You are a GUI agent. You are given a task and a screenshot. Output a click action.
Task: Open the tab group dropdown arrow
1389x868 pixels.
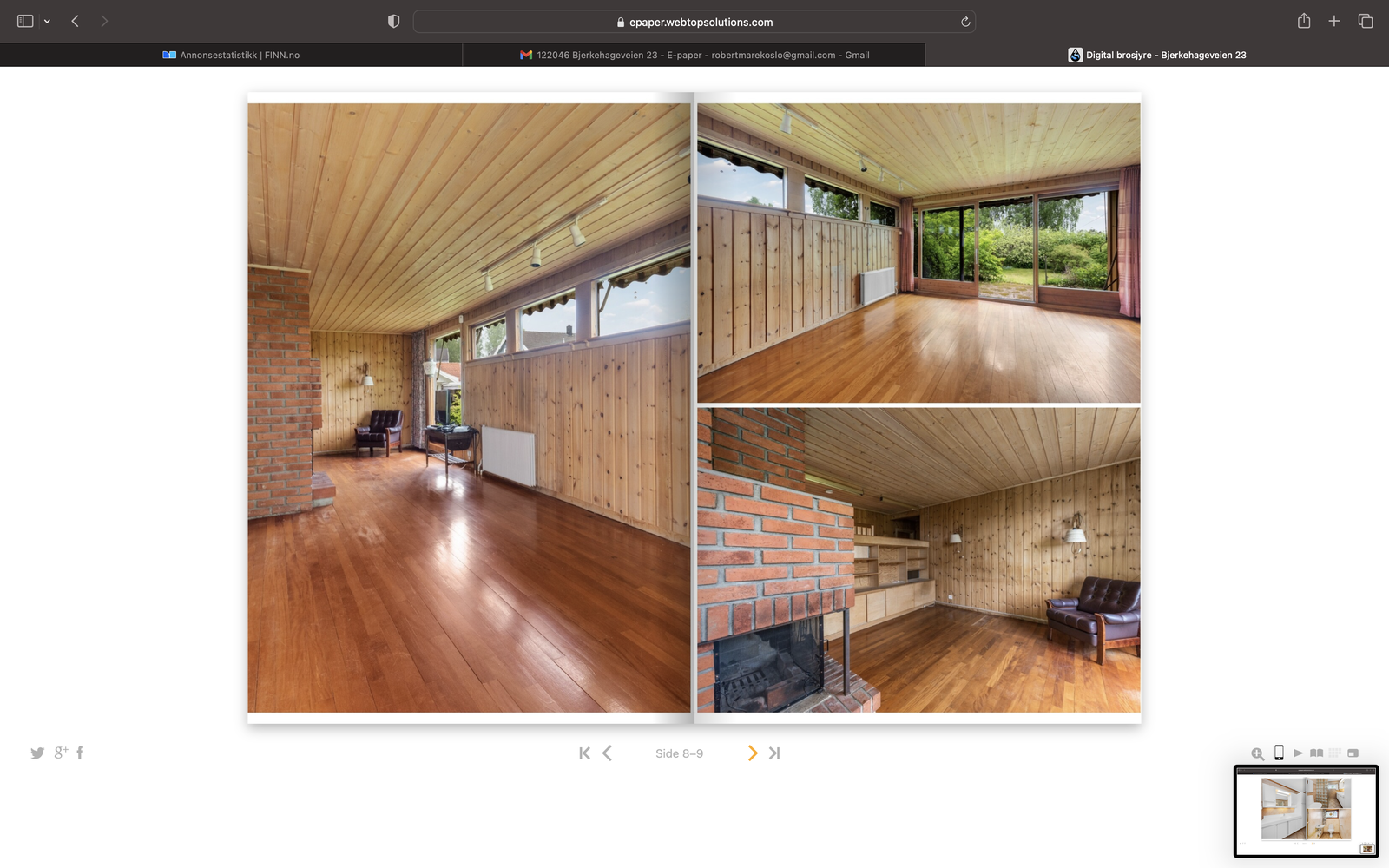[x=47, y=22]
